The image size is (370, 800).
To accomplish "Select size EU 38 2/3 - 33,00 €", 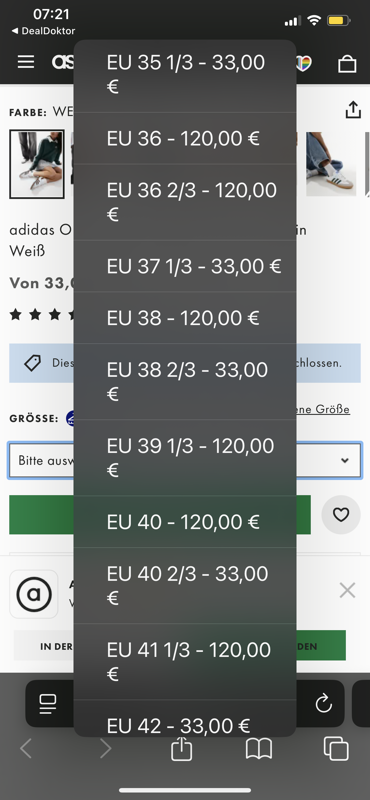I will click(x=185, y=381).
